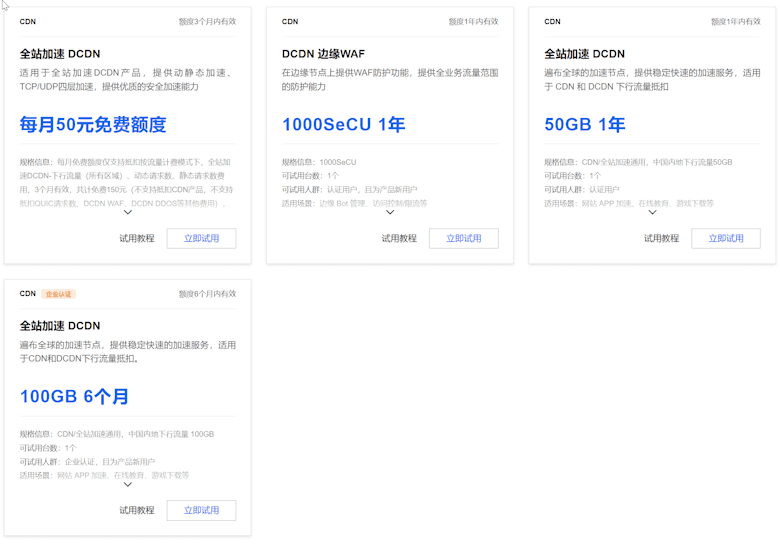
Task: Expand DCDN 边缘WAF card specifications chevron
Action: tap(390, 212)
